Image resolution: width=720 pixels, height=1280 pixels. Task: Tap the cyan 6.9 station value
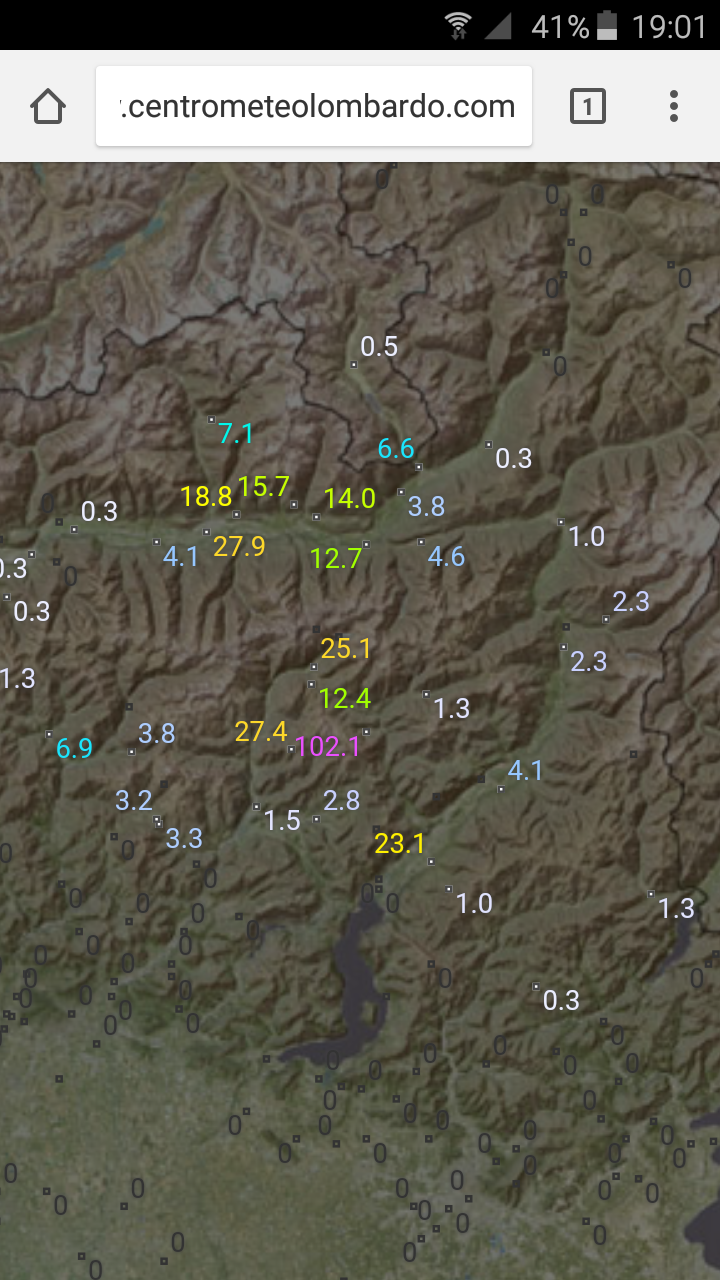tap(74, 748)
